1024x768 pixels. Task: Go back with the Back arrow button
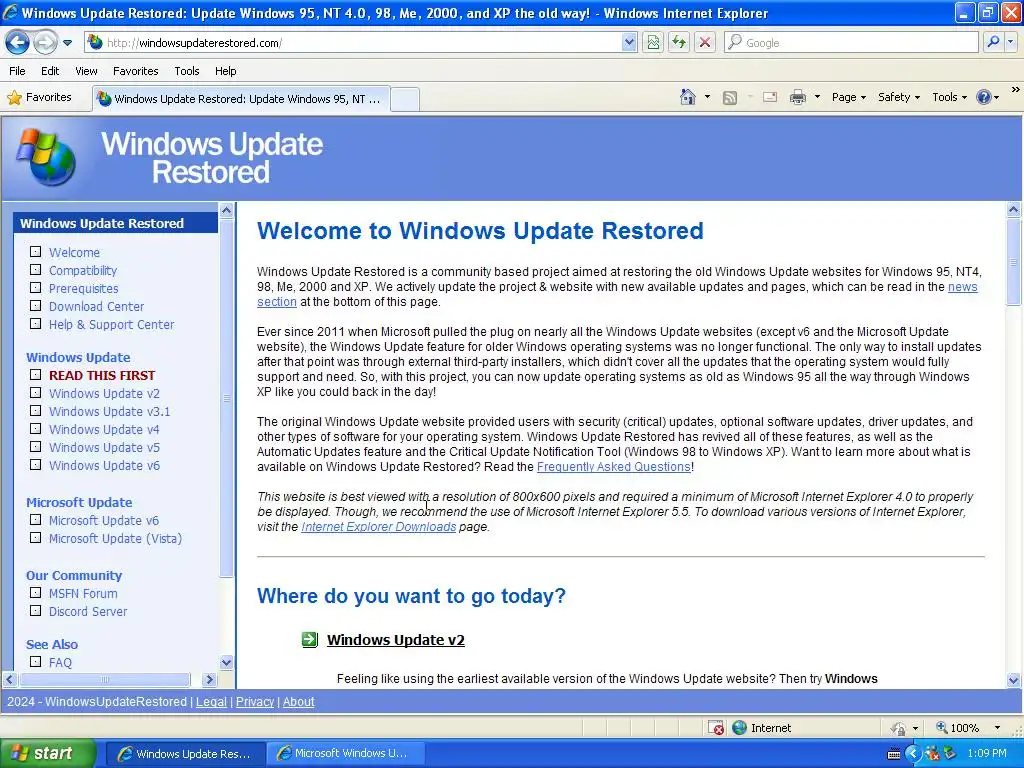[x=18, y=43]
